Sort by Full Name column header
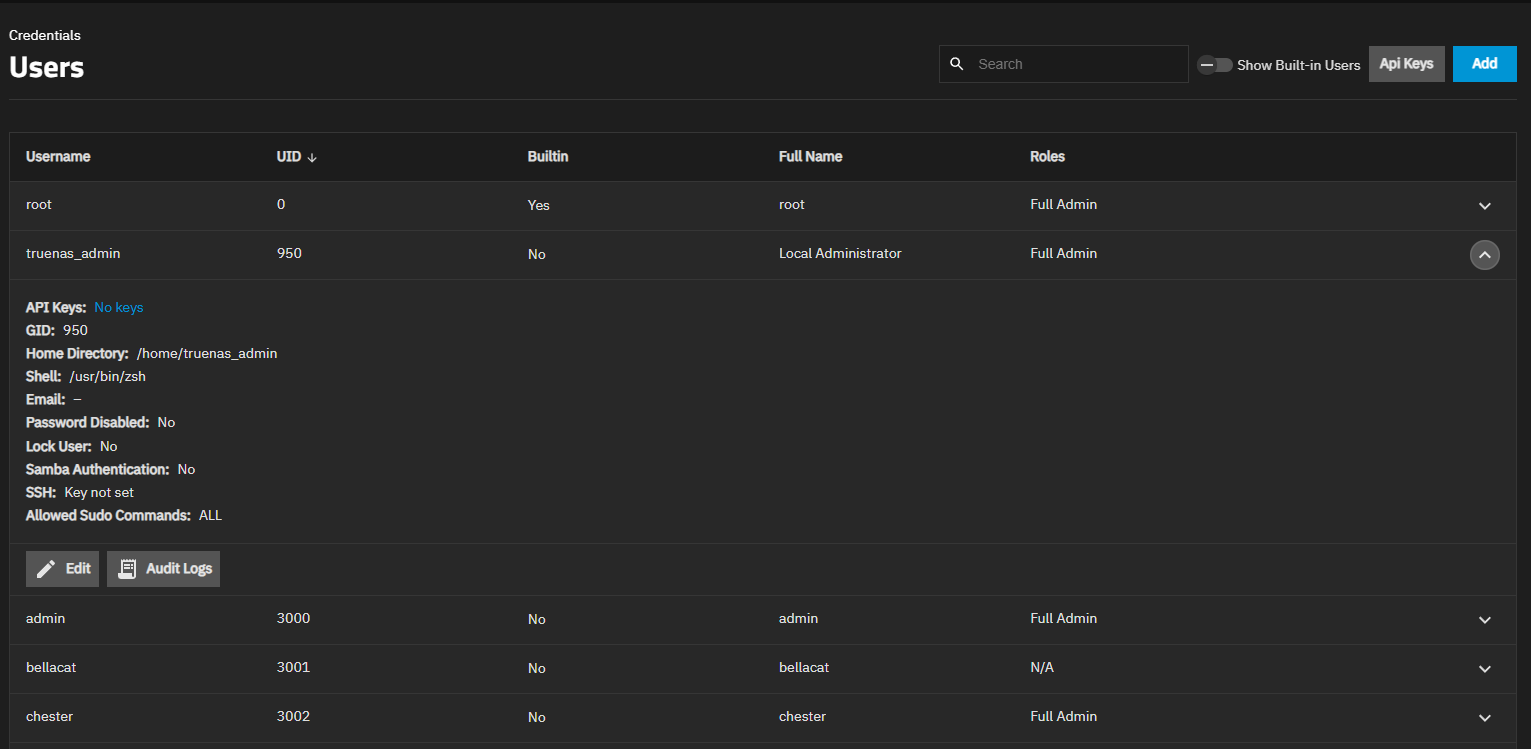Image resolution: width=1531 pixels, height=749 pixels. (x=810, y=157)
